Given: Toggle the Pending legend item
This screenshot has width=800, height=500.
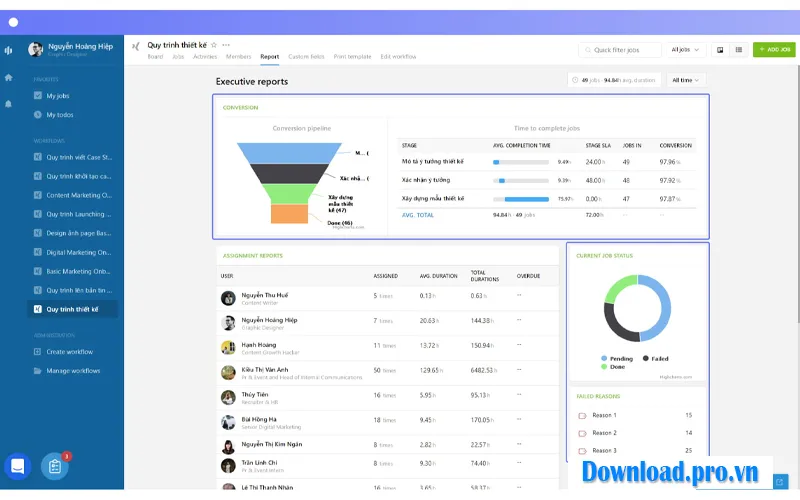Looking at the screenshot, I should click(x=617, y=359).
